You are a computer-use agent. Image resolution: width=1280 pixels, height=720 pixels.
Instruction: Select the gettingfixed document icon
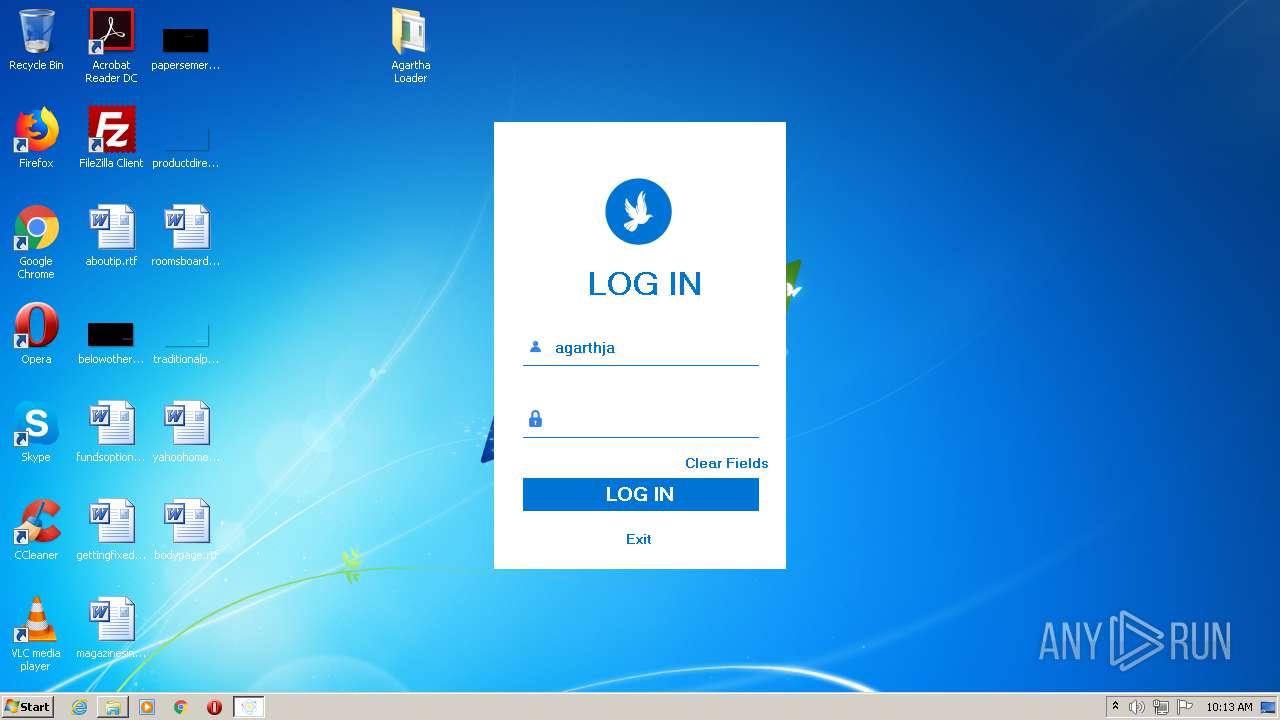pos(111,530)
